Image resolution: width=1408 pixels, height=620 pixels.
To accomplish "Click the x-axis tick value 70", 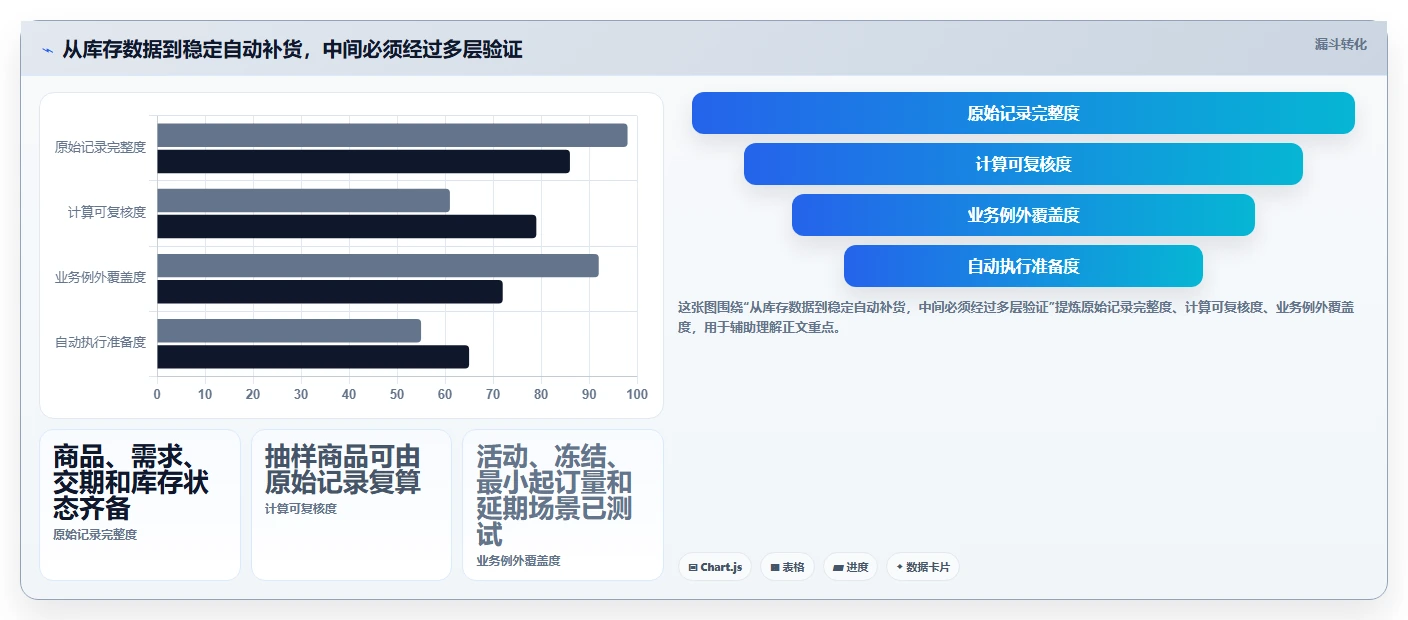I will coord(493,394).
